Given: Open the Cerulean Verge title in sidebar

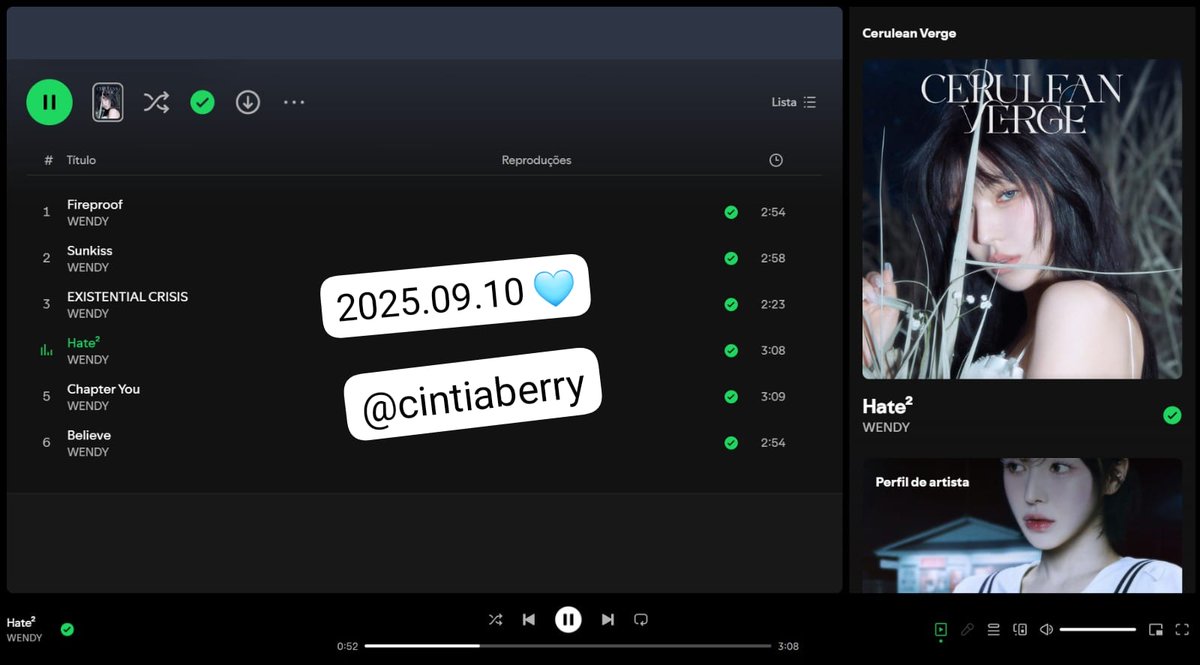Looking at the screenshot, I should [x=909, y=33].
